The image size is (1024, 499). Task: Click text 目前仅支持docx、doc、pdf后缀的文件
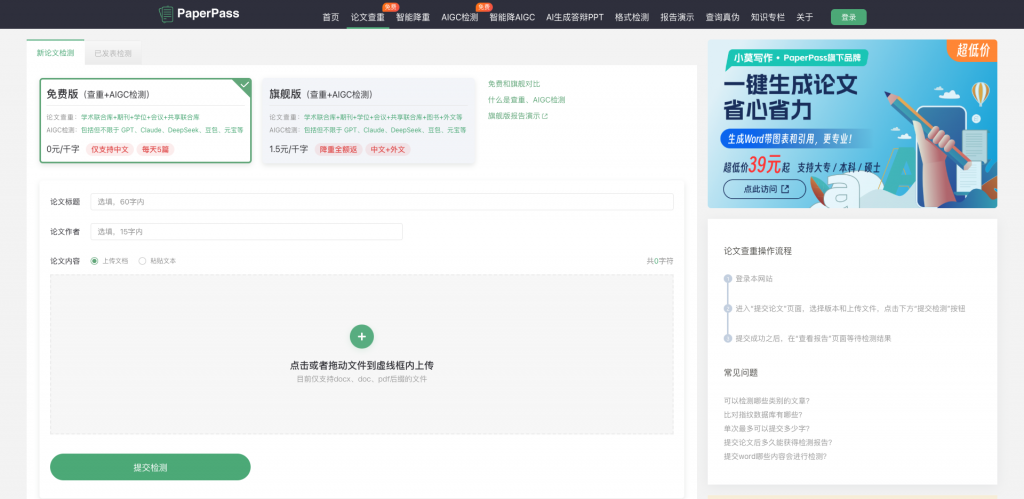click(x=362, y=379)
